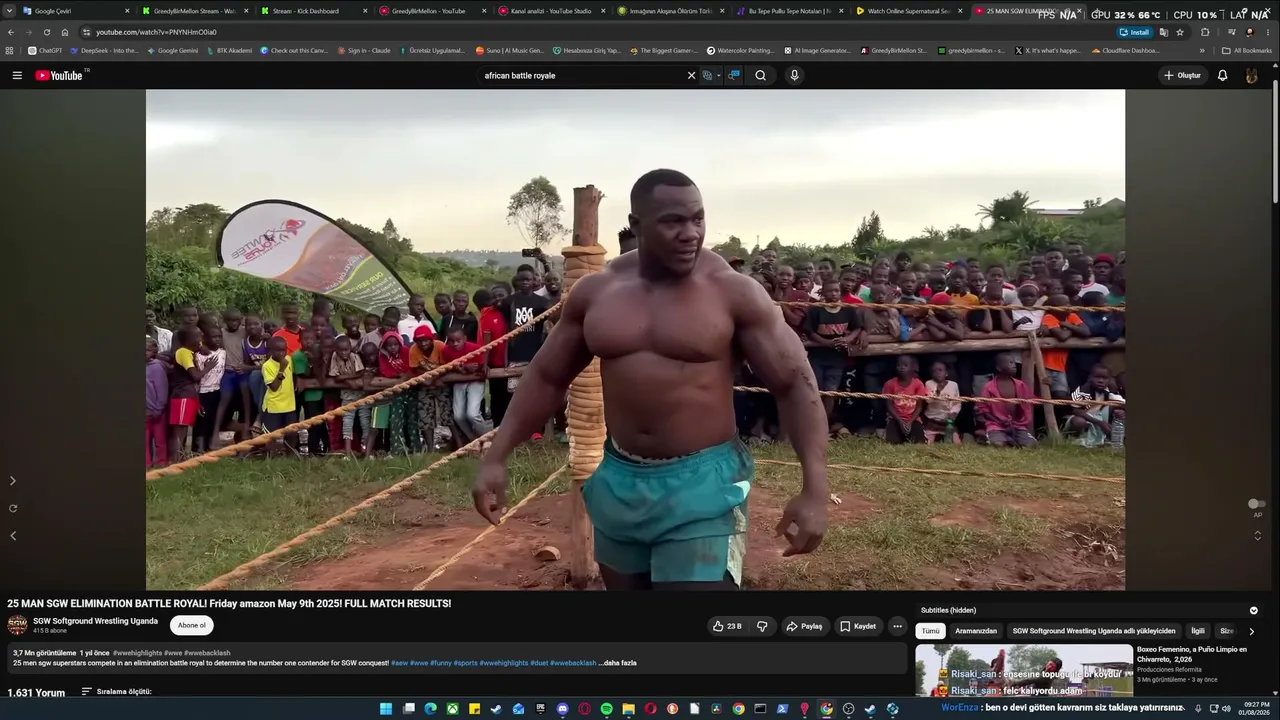Like the video with thumbs up

click(x=727, y=626)
